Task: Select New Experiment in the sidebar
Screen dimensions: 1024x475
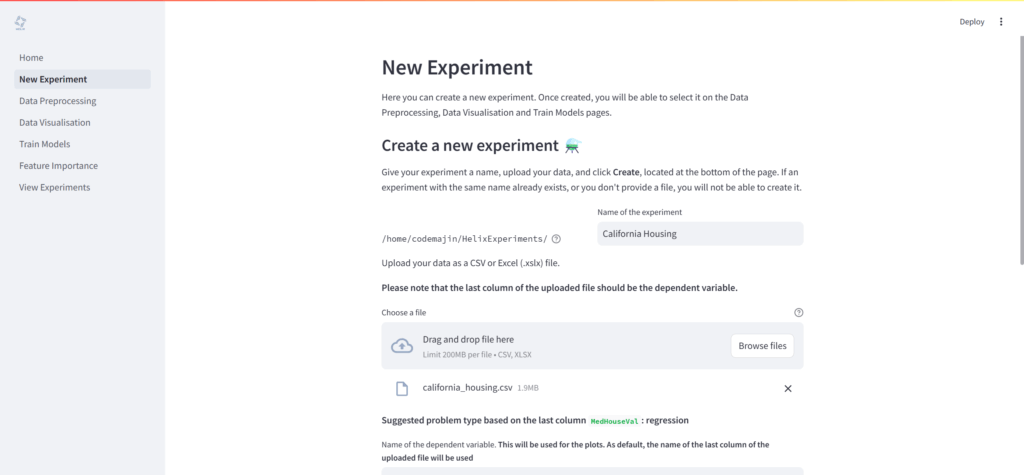Action: 53,79
